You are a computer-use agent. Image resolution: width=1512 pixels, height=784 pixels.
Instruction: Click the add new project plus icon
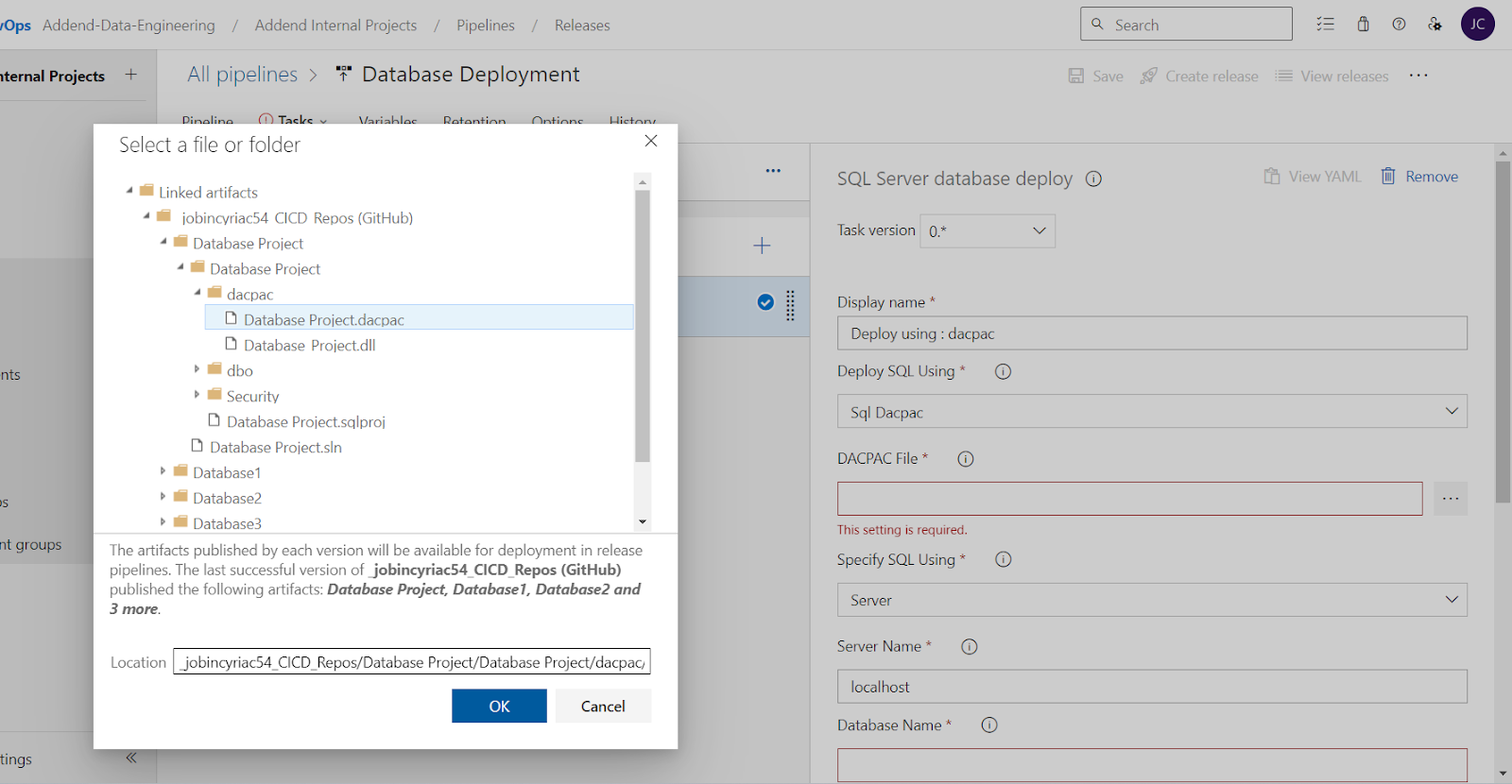click(x=131, y=75)
